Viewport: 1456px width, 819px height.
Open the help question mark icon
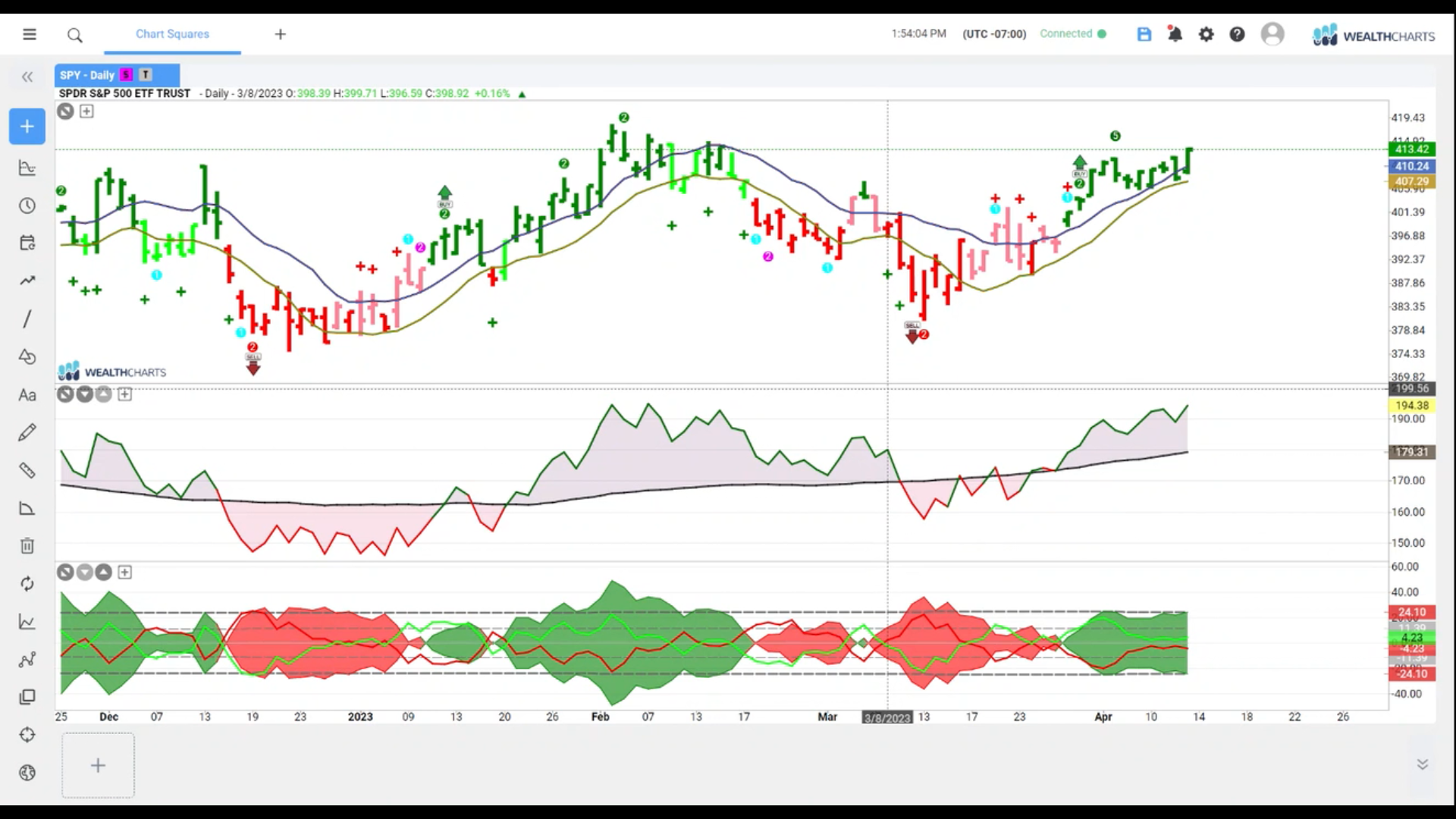pyautogui.click(x=1237, y=34)
